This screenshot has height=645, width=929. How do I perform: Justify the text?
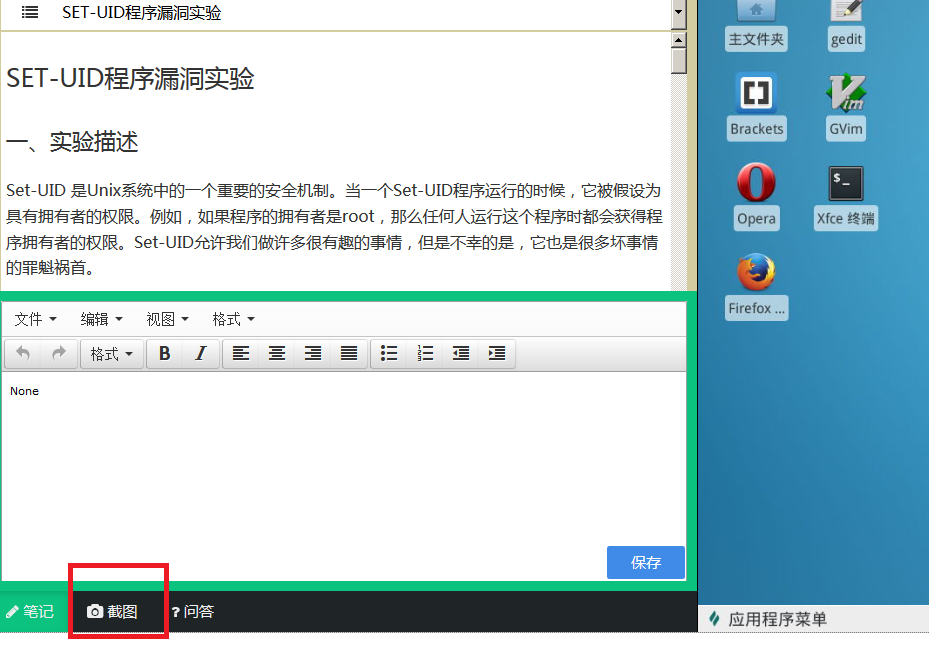[x=349, y=354]
